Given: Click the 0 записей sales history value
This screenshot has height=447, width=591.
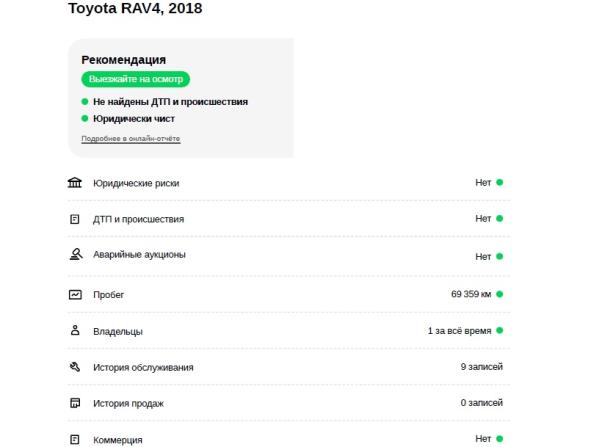Looking at the screenshot, I should (481, 403).
